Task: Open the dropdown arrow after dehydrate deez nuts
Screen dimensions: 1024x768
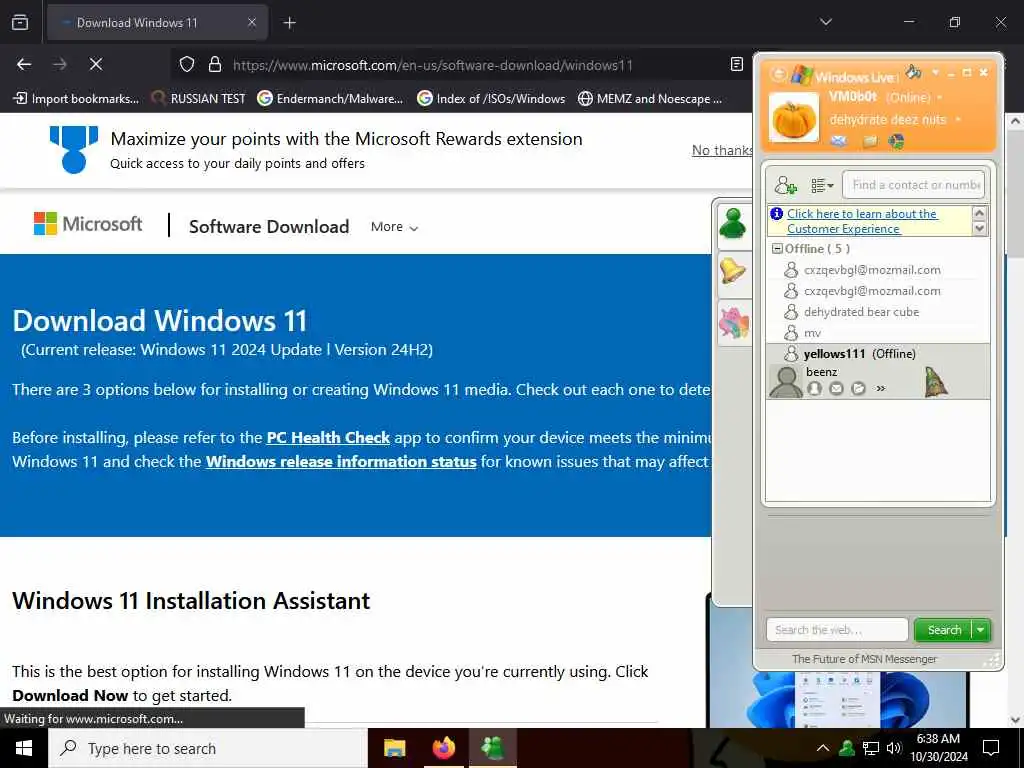Action: tap(958, 120)
